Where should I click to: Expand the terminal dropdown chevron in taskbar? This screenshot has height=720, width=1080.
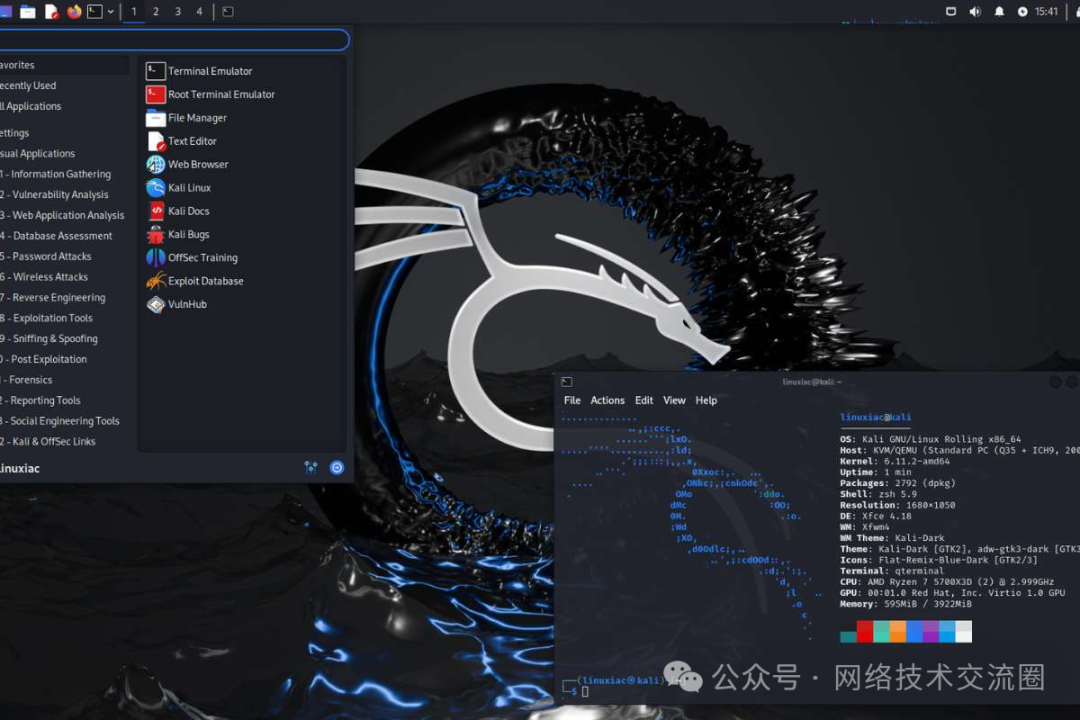click(x=110, y=11)
